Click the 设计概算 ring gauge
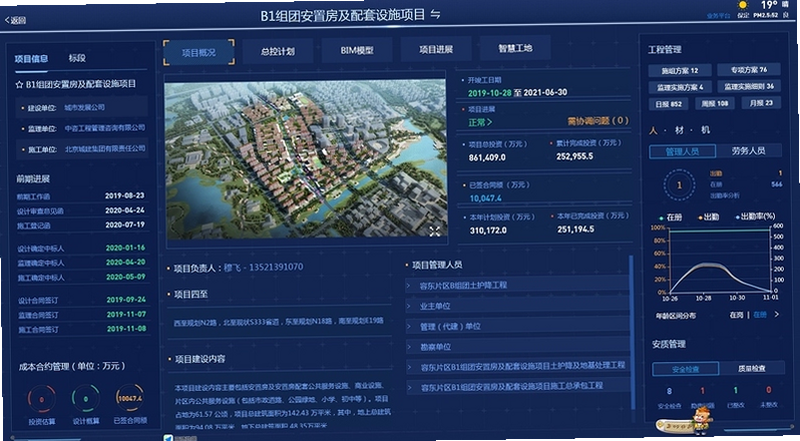 [86, 399]
